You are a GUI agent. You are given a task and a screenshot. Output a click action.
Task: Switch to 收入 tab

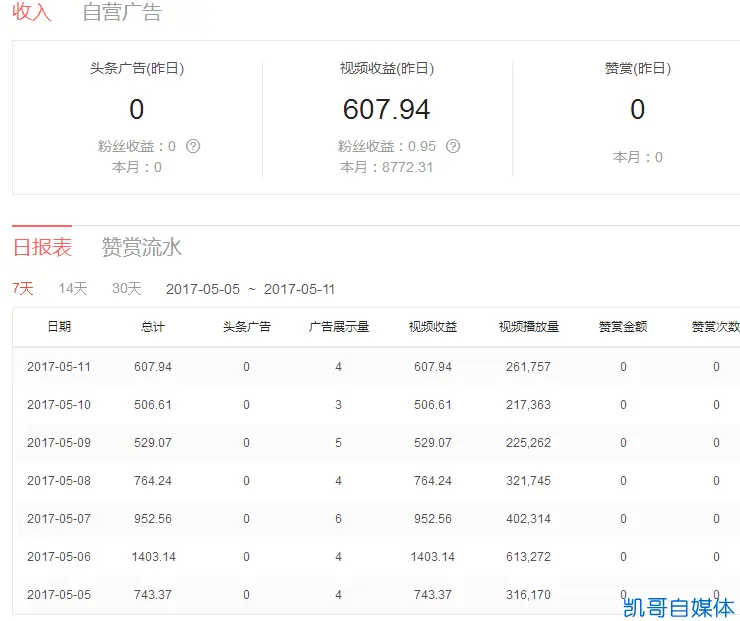coord(32,12)
